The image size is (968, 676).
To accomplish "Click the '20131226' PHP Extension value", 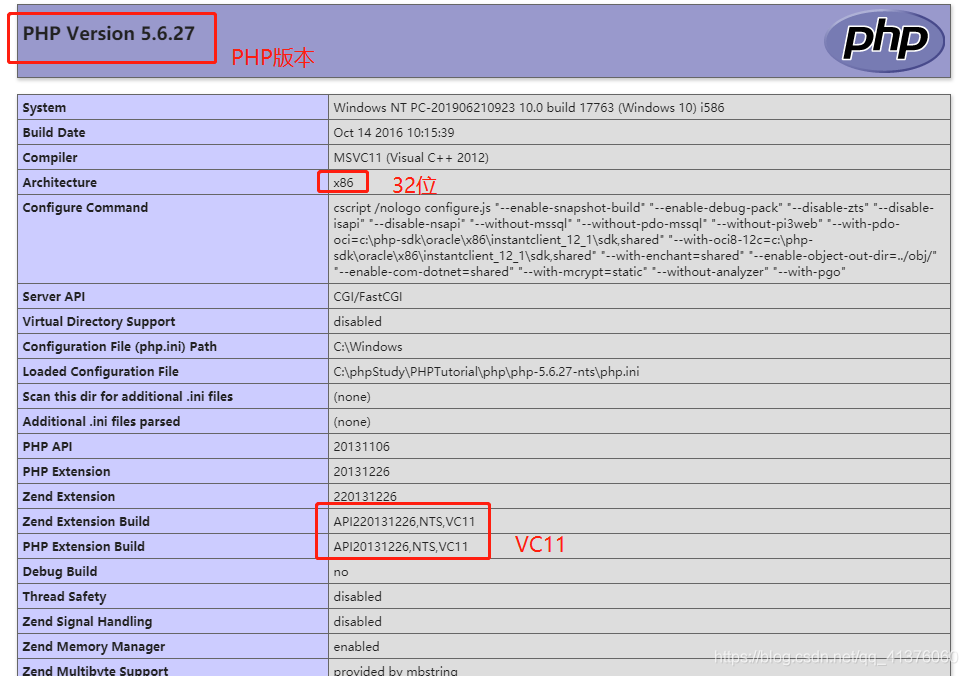I will point(362,472).
